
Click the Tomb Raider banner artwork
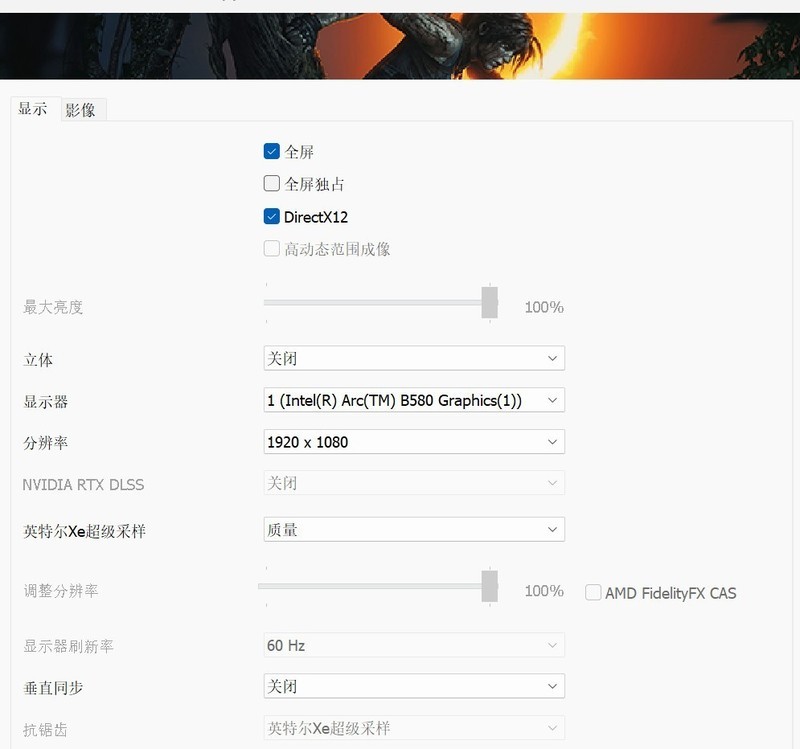pyautogui.click(x=400, y=40)
